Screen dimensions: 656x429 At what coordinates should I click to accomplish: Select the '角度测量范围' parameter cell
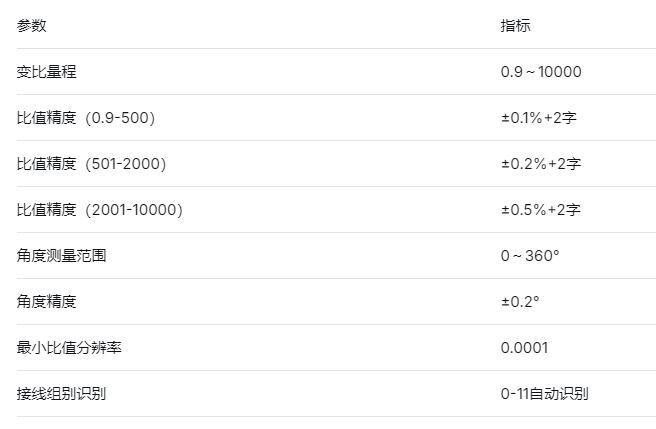tap(62, 256)
